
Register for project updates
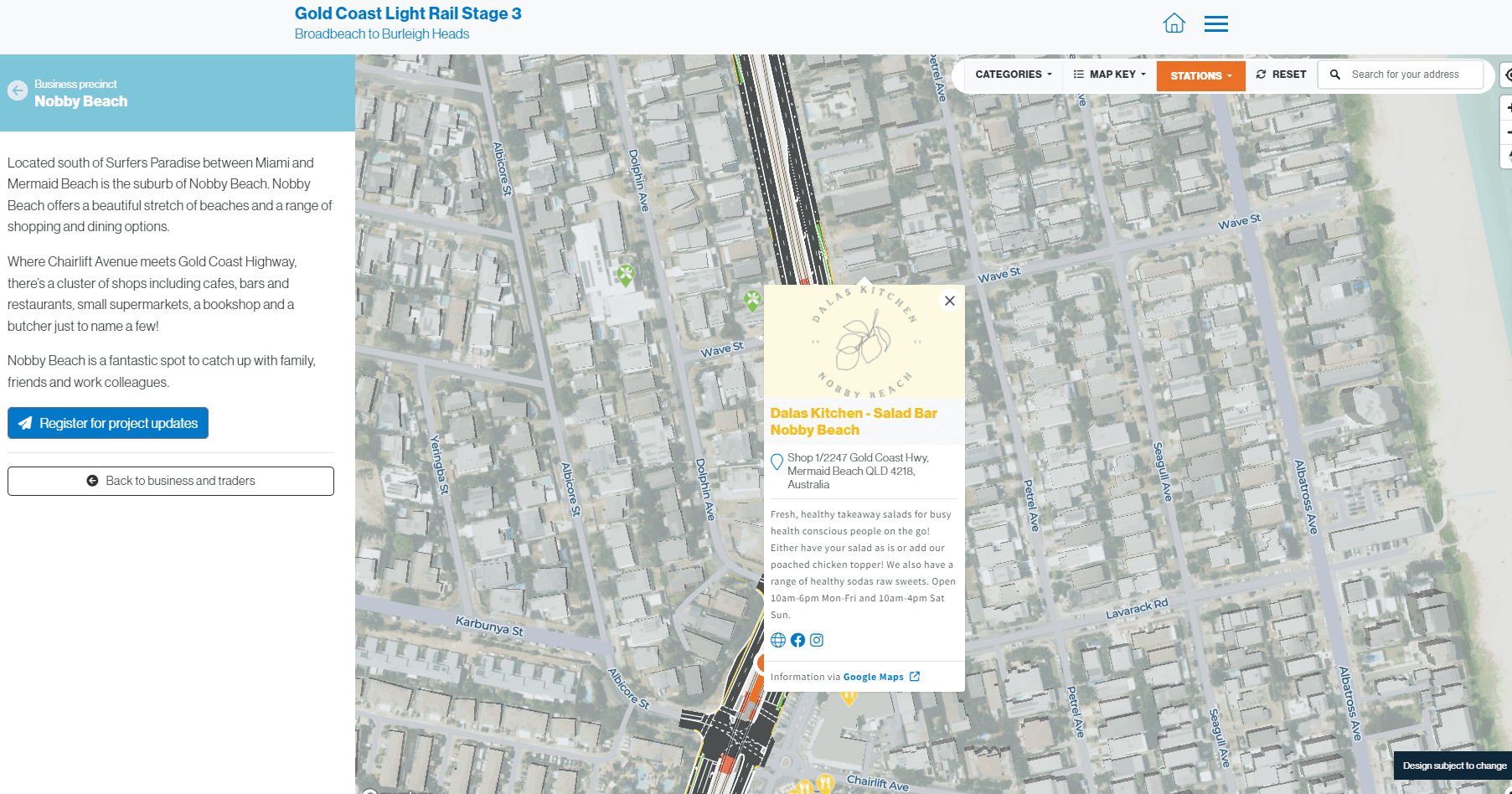[108, 423]
